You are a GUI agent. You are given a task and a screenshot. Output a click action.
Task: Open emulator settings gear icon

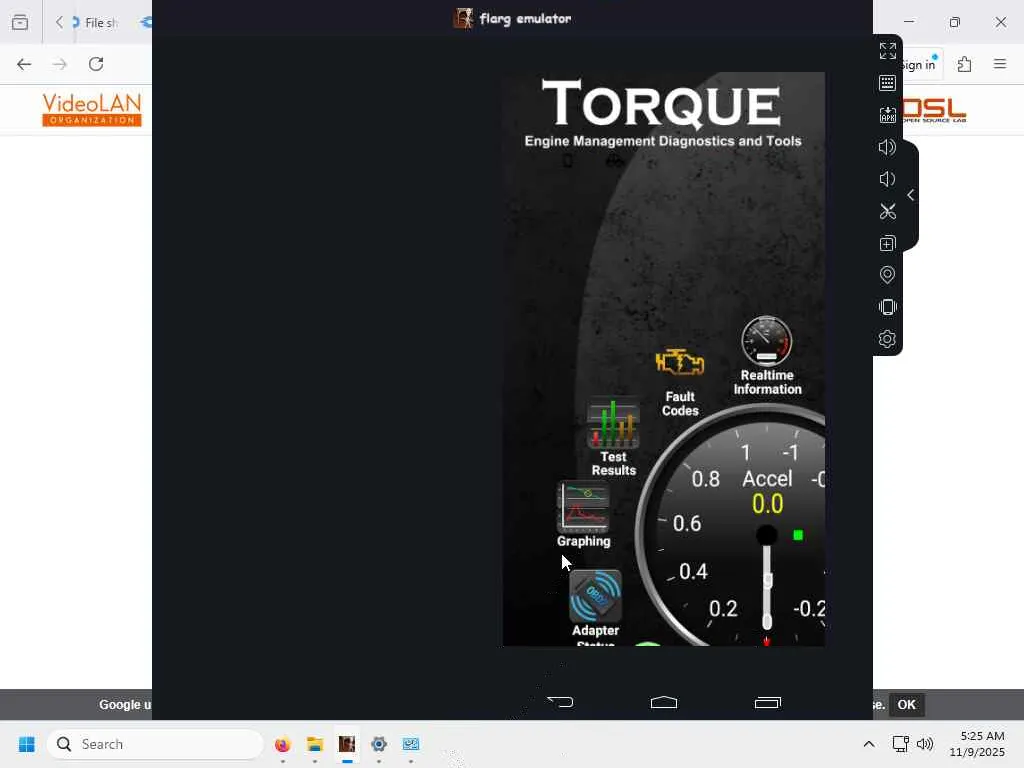(888, 339)
